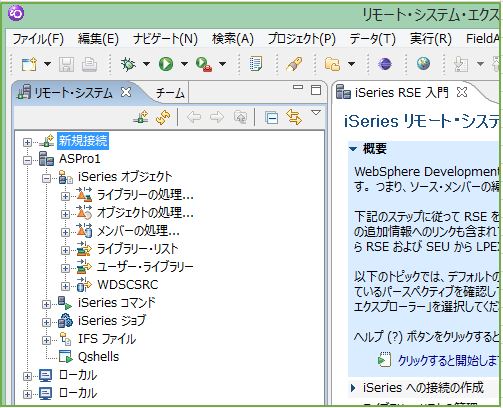Screen dimensions: 503x408
Task: Click the collapse all icon
Action: (x=271, y=118)
